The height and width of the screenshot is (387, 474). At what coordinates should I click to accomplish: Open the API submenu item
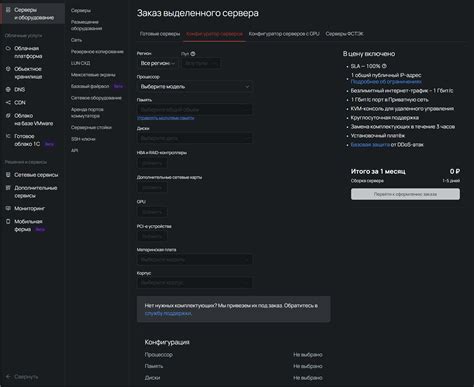[x=74, y=151]
